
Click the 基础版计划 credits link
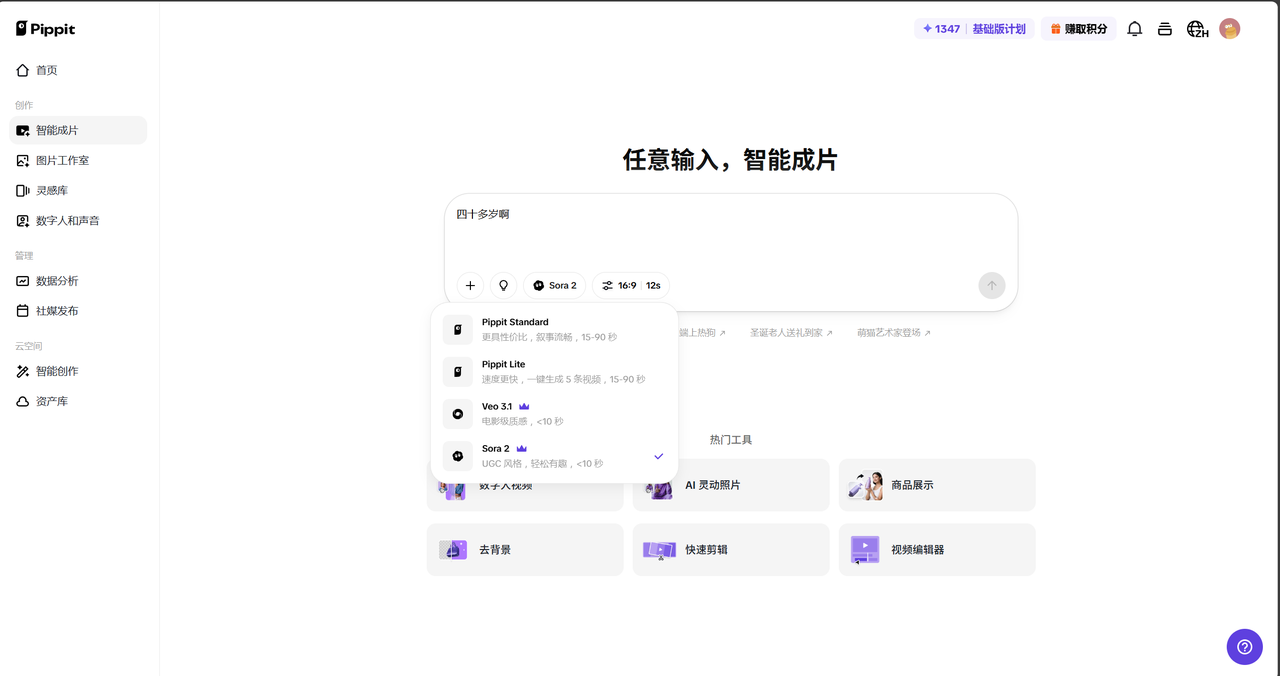coord(998,29)
